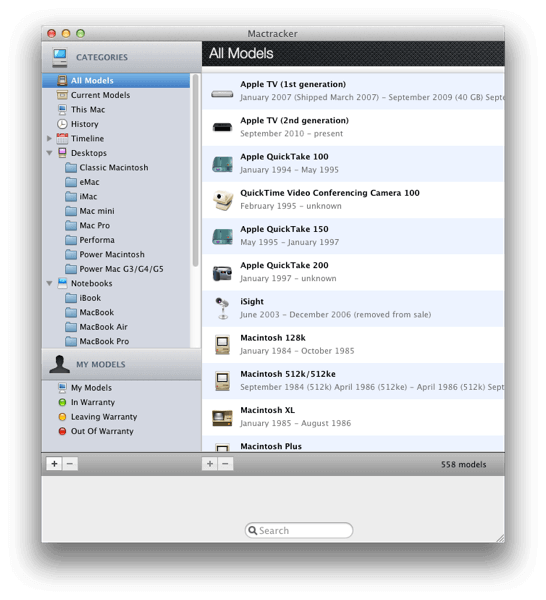Select MacBook Pro in Notebooks
Viewport: 546px width, 600px height.
[x=104, y=342]
